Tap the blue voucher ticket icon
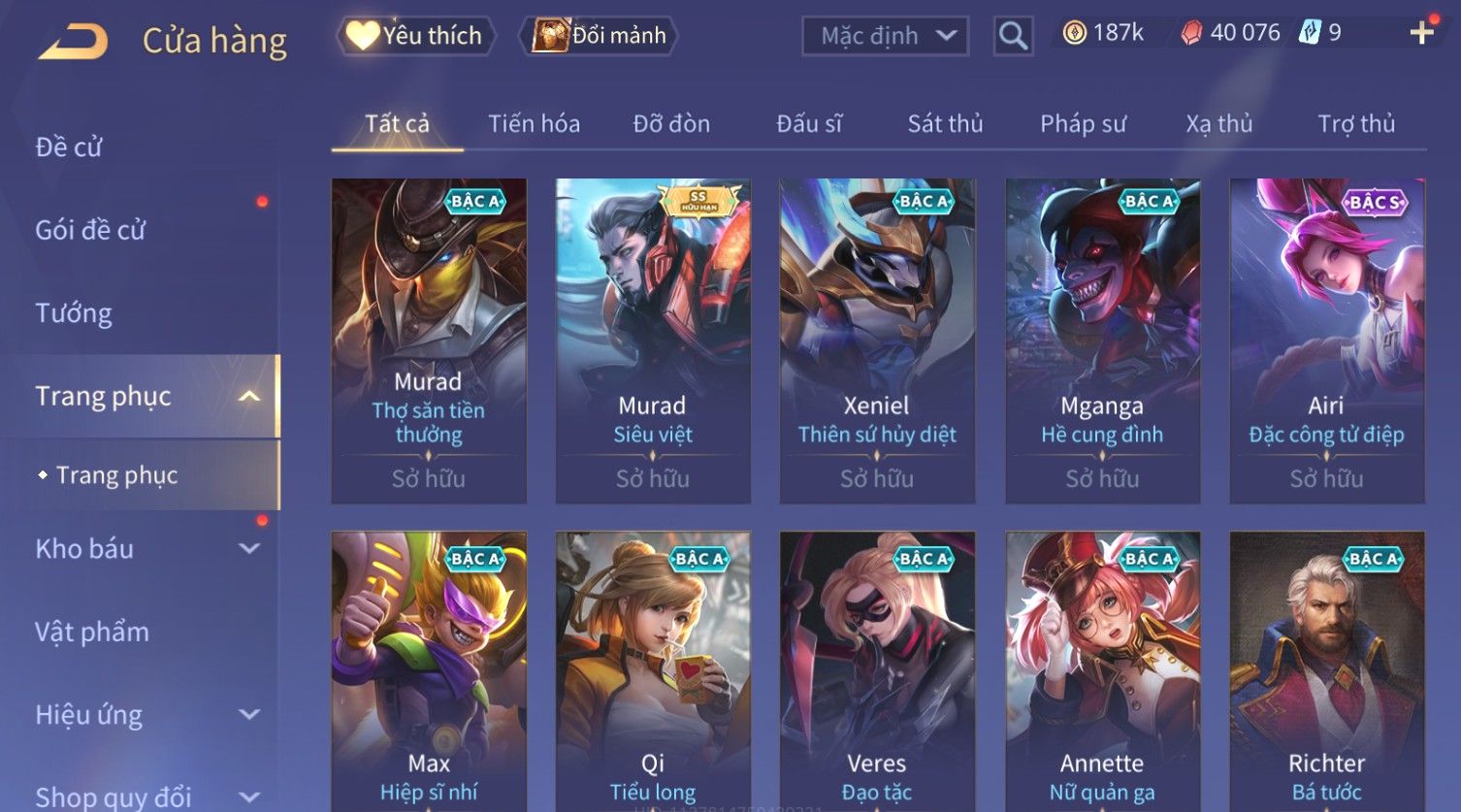This screenshot has width=1461, height=812. point(1311,32)
